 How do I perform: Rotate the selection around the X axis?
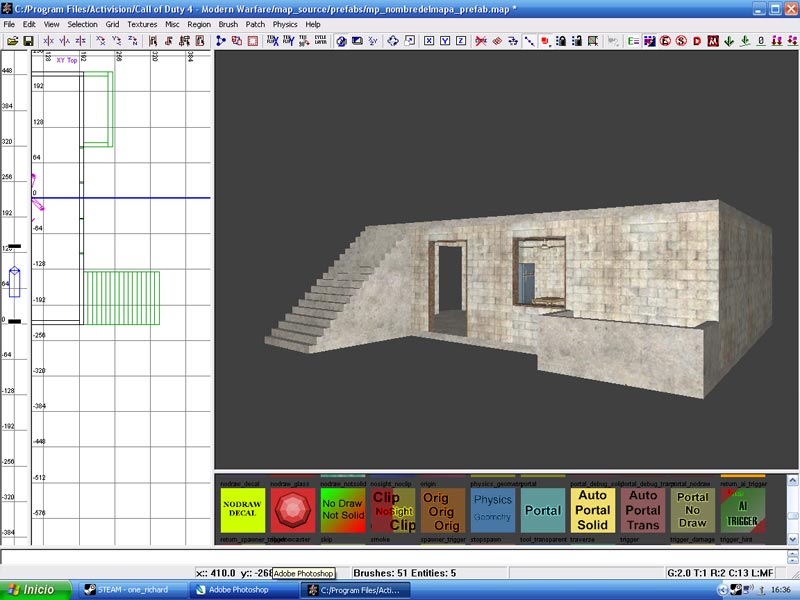point(101,41)
